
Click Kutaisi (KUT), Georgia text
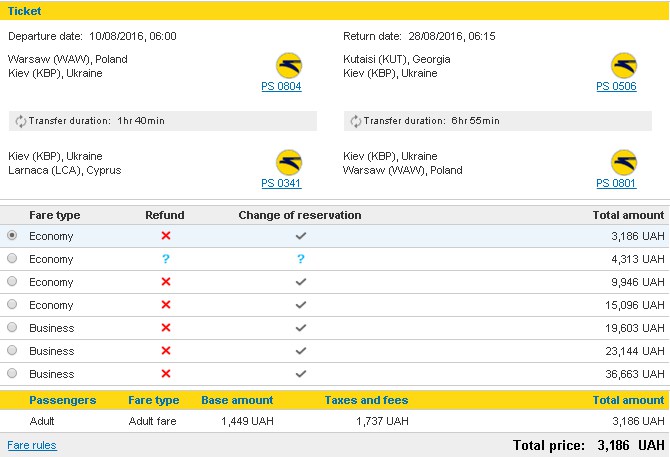pos(397,59)
